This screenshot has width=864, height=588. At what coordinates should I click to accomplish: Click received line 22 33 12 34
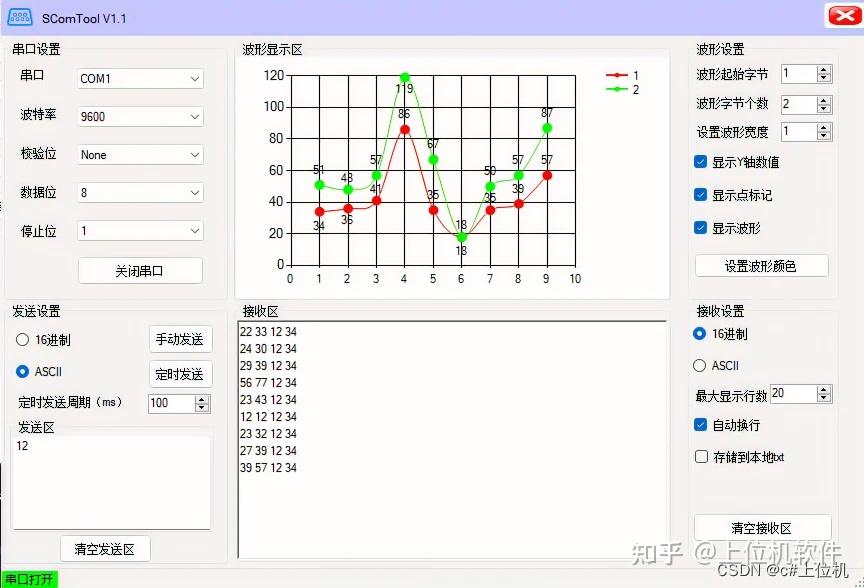(268, 332)
